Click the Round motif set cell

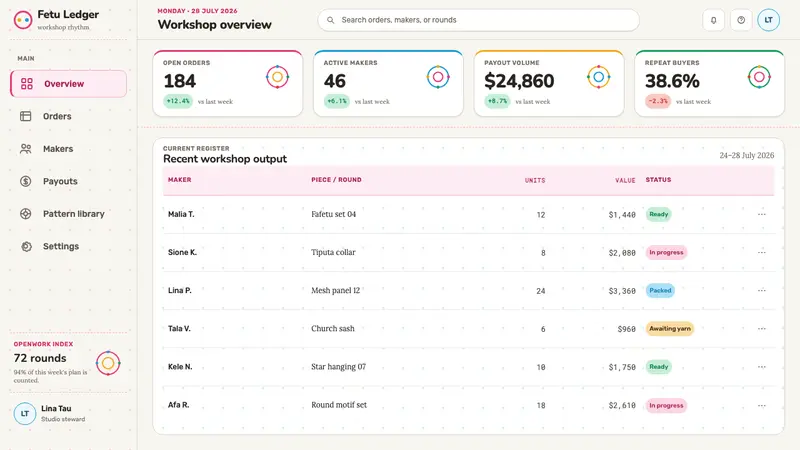click(339, 405)
